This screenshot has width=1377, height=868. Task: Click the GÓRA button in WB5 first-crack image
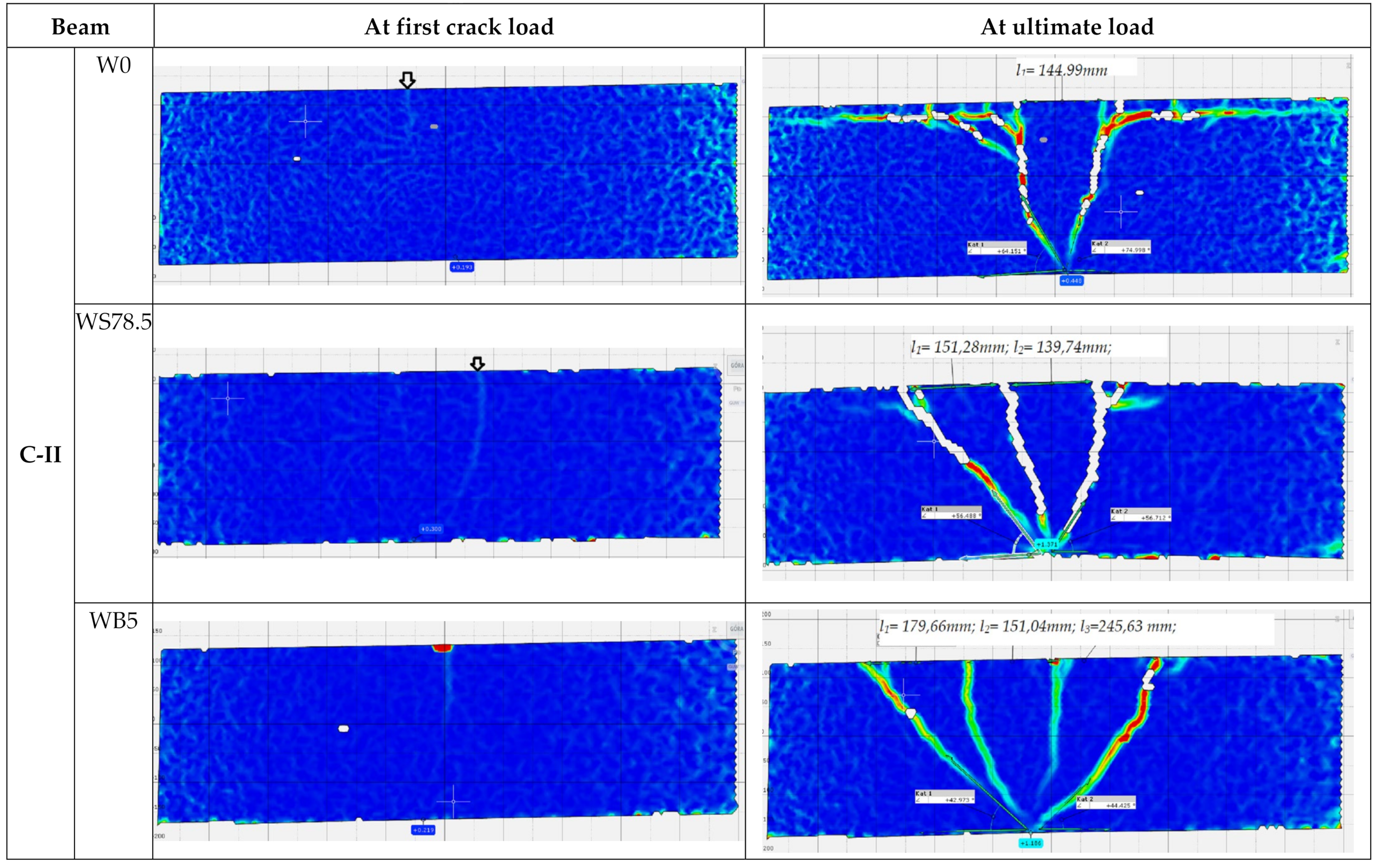point(736,629)
